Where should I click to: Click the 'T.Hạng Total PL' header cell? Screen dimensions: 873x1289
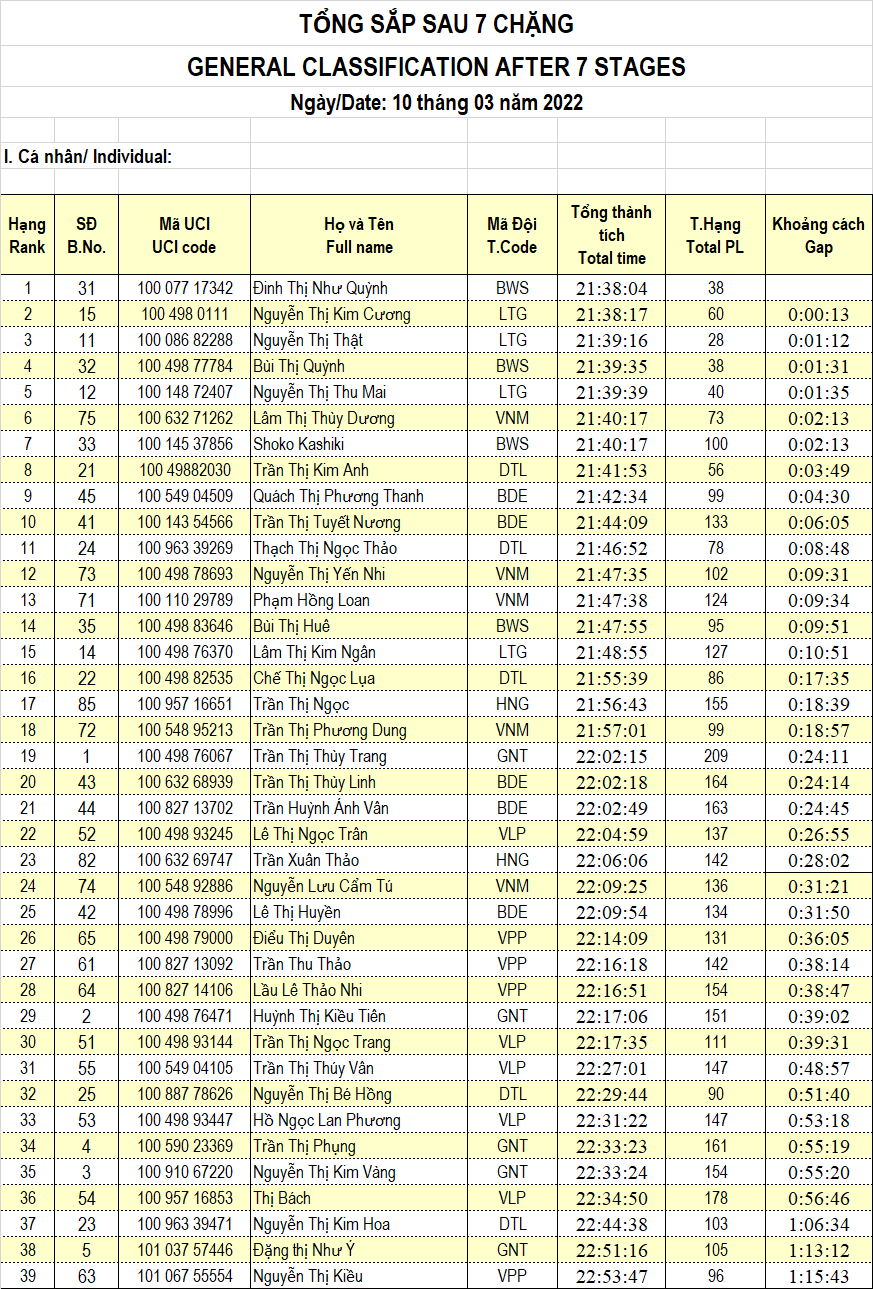point(715,235)
